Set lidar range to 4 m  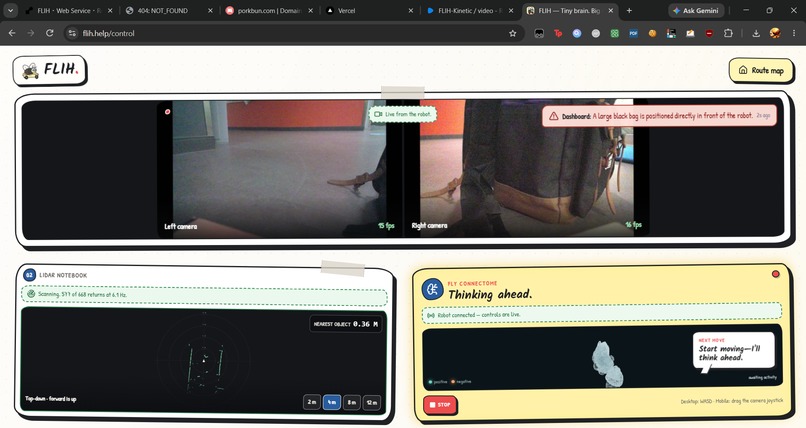(332, 402)
